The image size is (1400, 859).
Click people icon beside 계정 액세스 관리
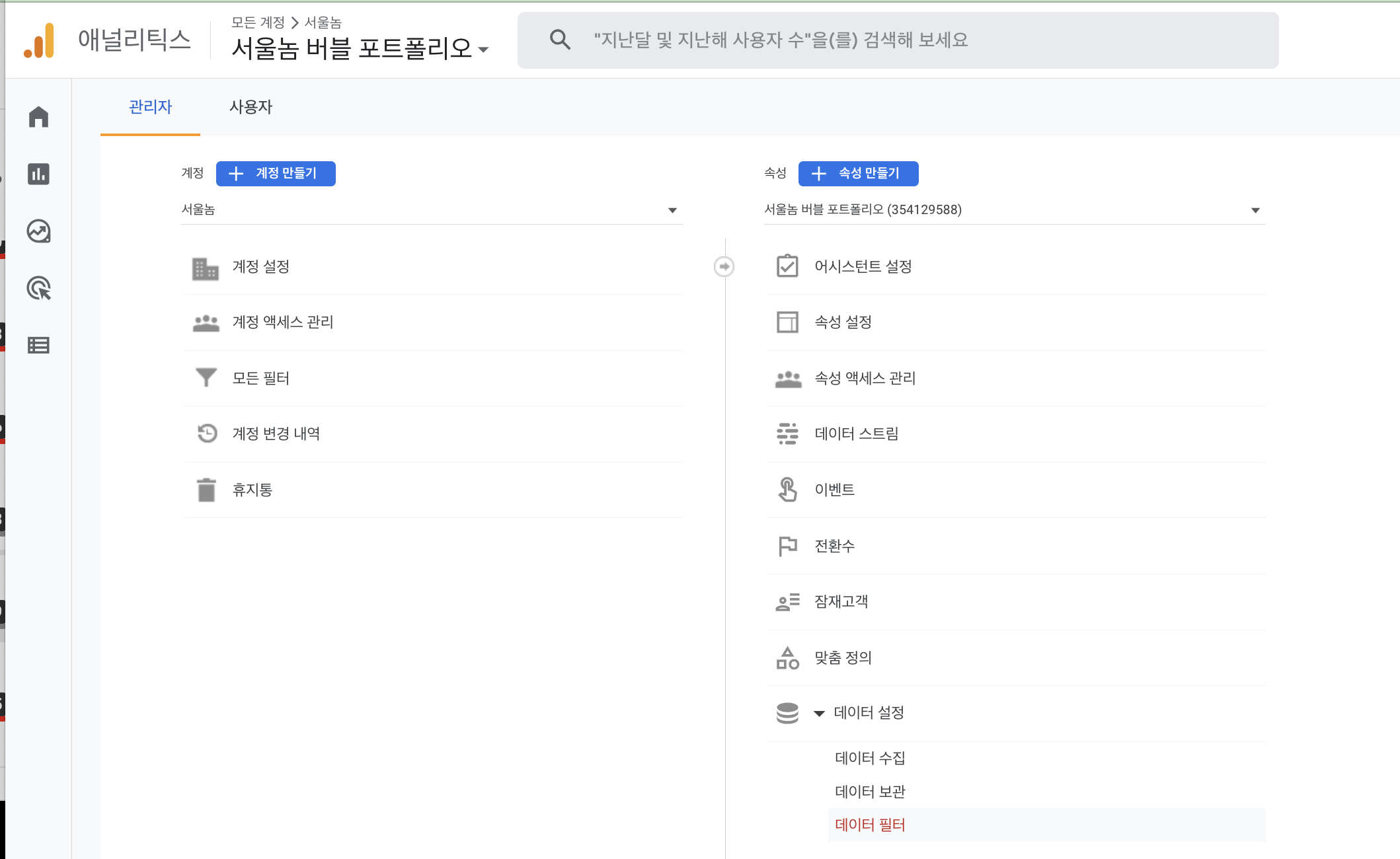(x=206, y=323)
